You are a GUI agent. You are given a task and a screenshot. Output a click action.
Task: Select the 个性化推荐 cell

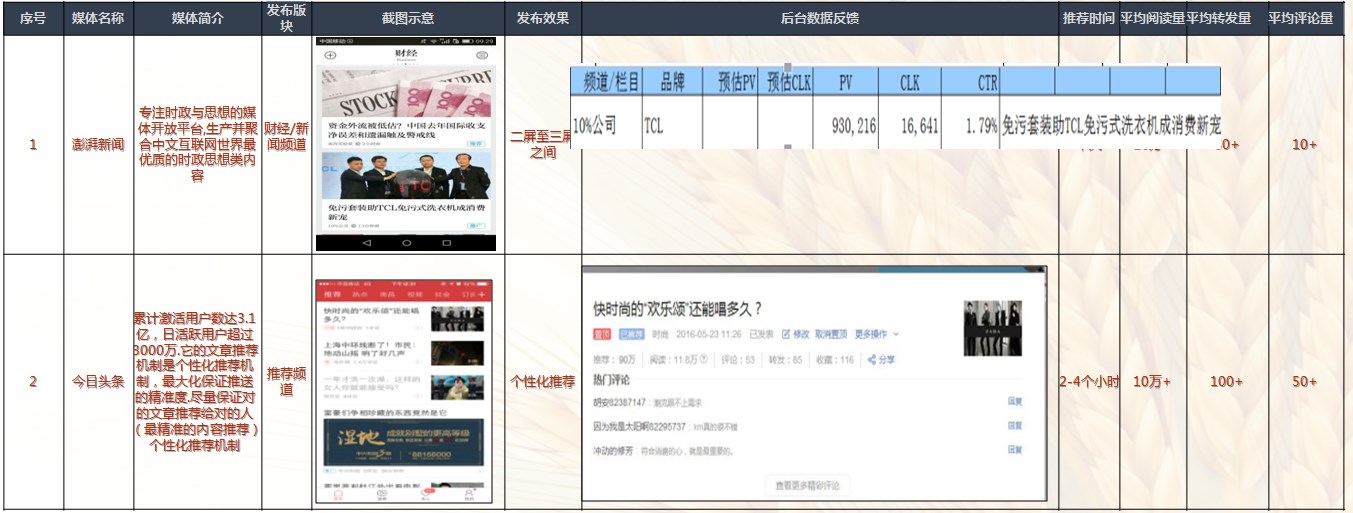[543, 382]
